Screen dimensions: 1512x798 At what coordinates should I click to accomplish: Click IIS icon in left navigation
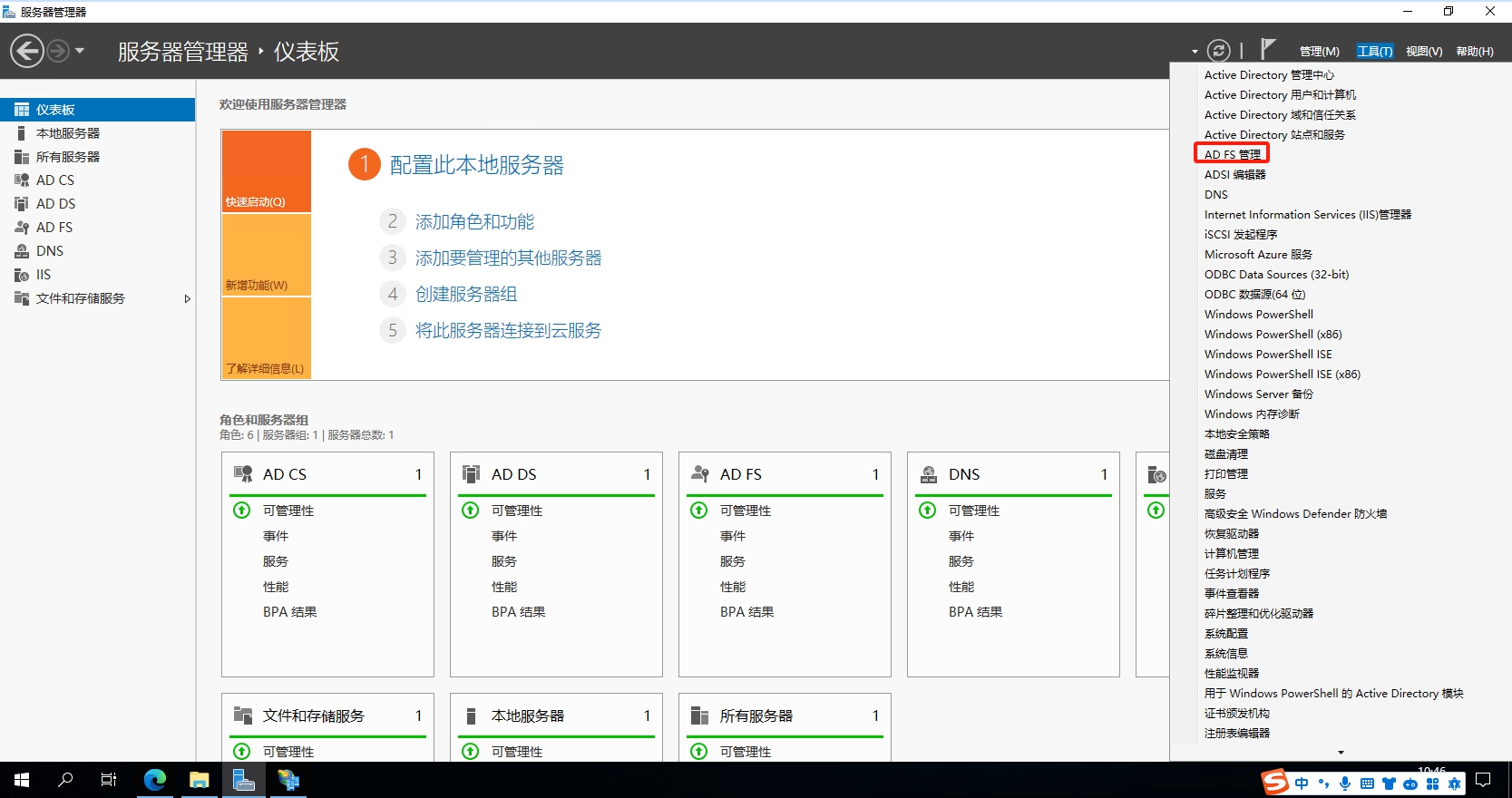22,275
